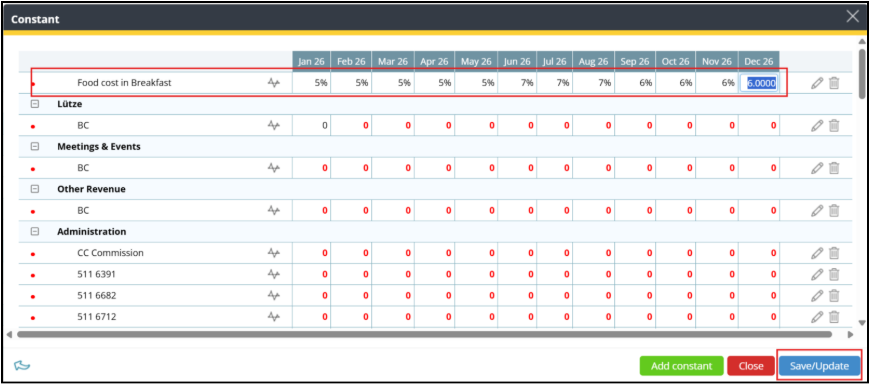Collapse the Lütze group
870x384 pixels.
(35, 104)
